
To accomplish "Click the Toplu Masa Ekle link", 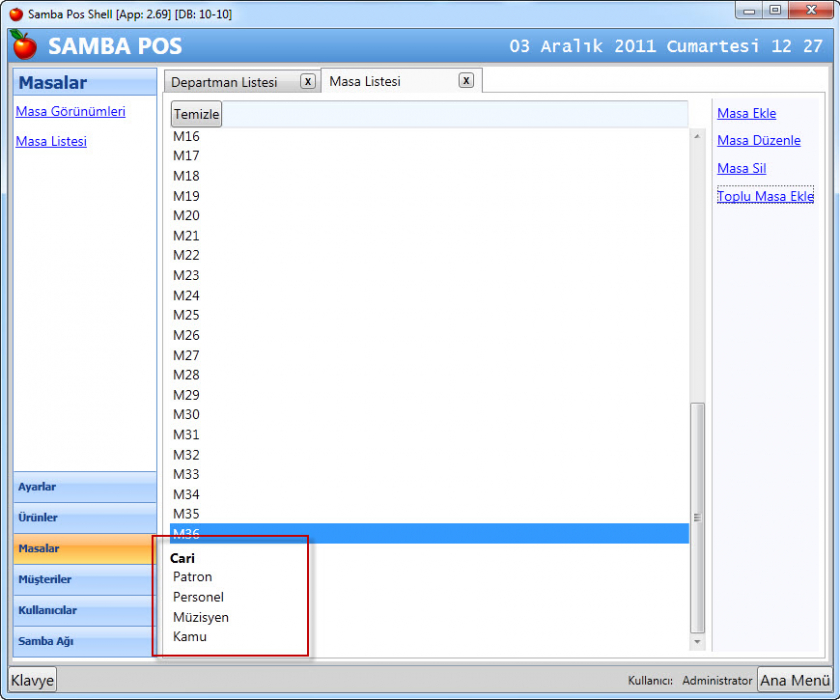I will click(765, 196).
